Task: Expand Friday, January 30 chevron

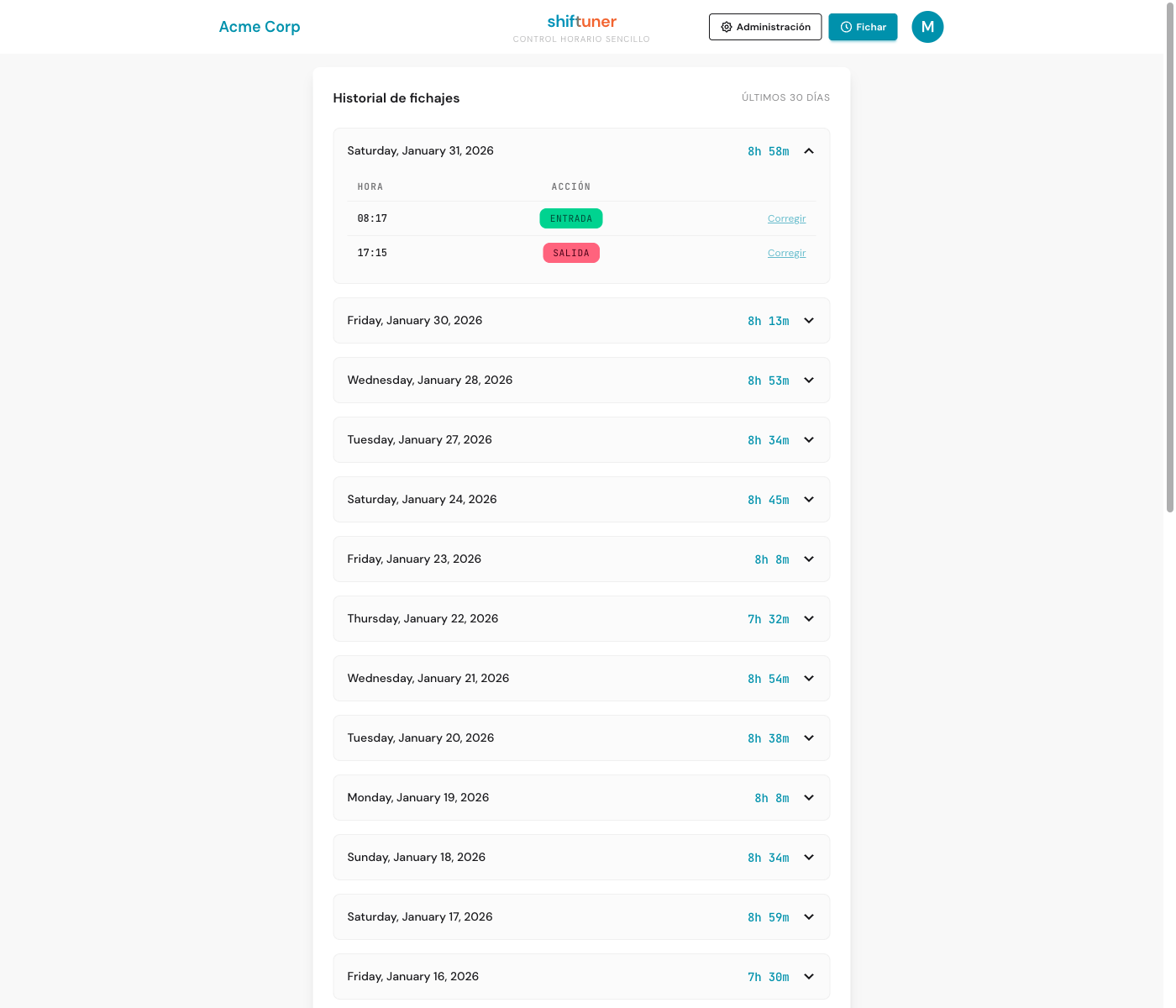Action: (808, 321)
